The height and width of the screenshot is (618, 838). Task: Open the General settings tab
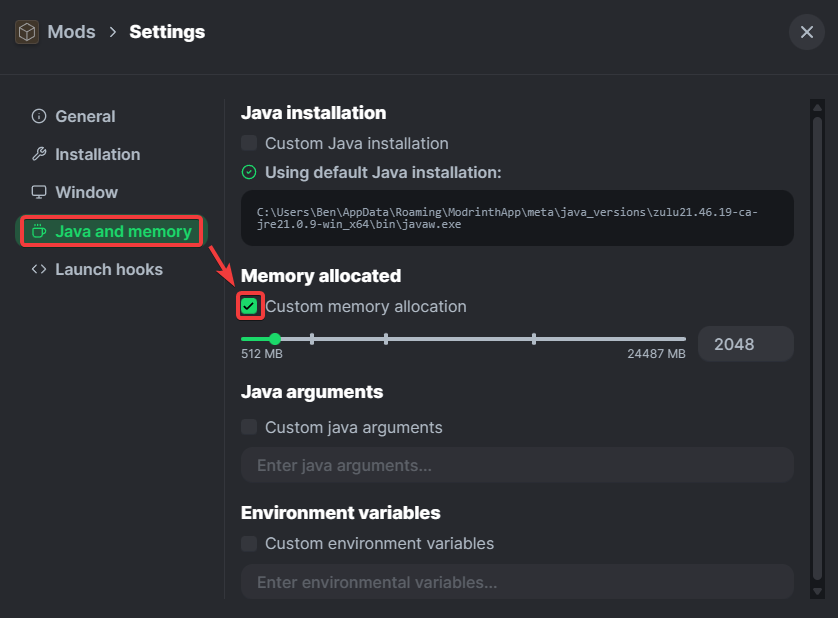85,116
